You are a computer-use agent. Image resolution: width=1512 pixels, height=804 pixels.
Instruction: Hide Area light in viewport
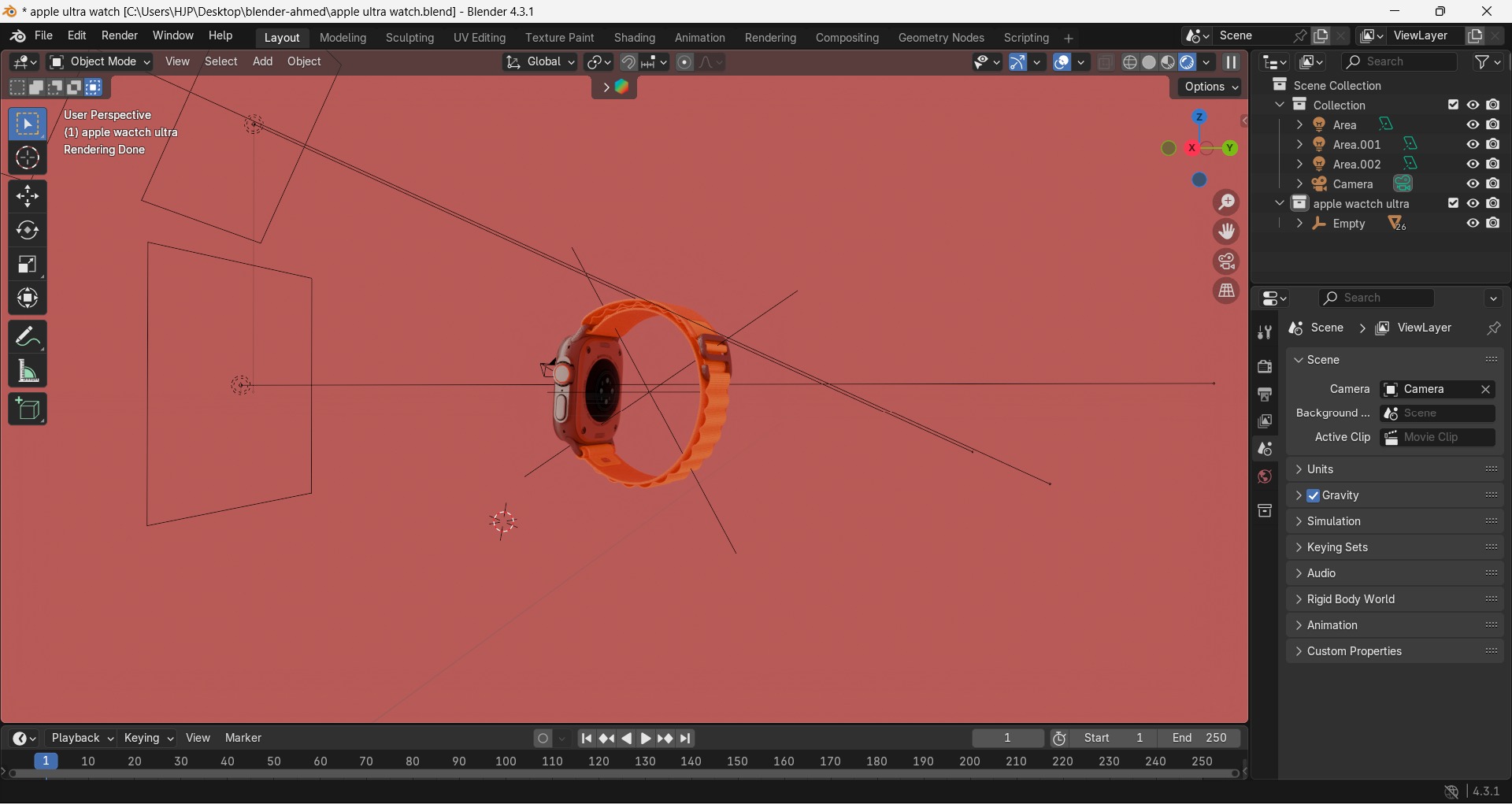tap(1473, 125)
